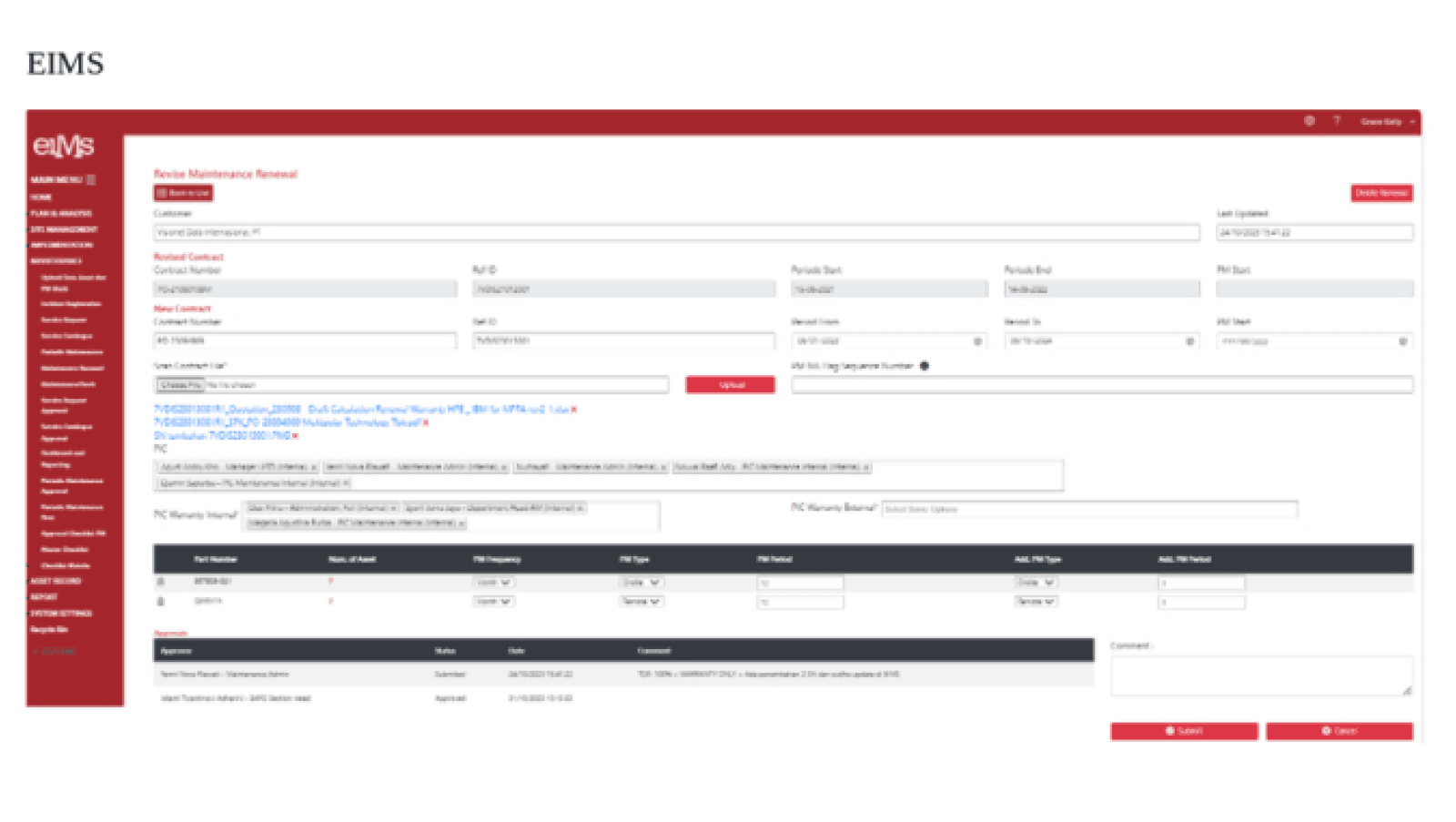Click the Upload button beside the file chooser
The image size is (1456, 822).
click(x=730, y=384)
